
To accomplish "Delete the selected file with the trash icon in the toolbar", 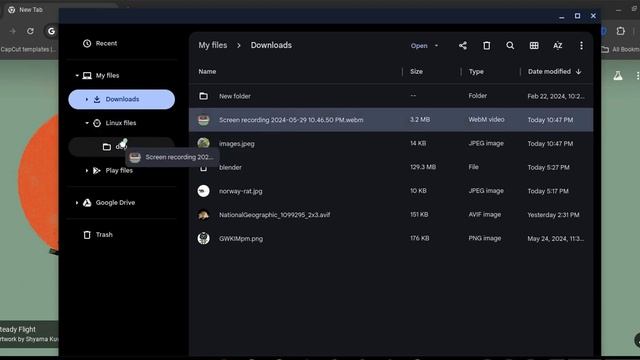I will coord(487,46).
